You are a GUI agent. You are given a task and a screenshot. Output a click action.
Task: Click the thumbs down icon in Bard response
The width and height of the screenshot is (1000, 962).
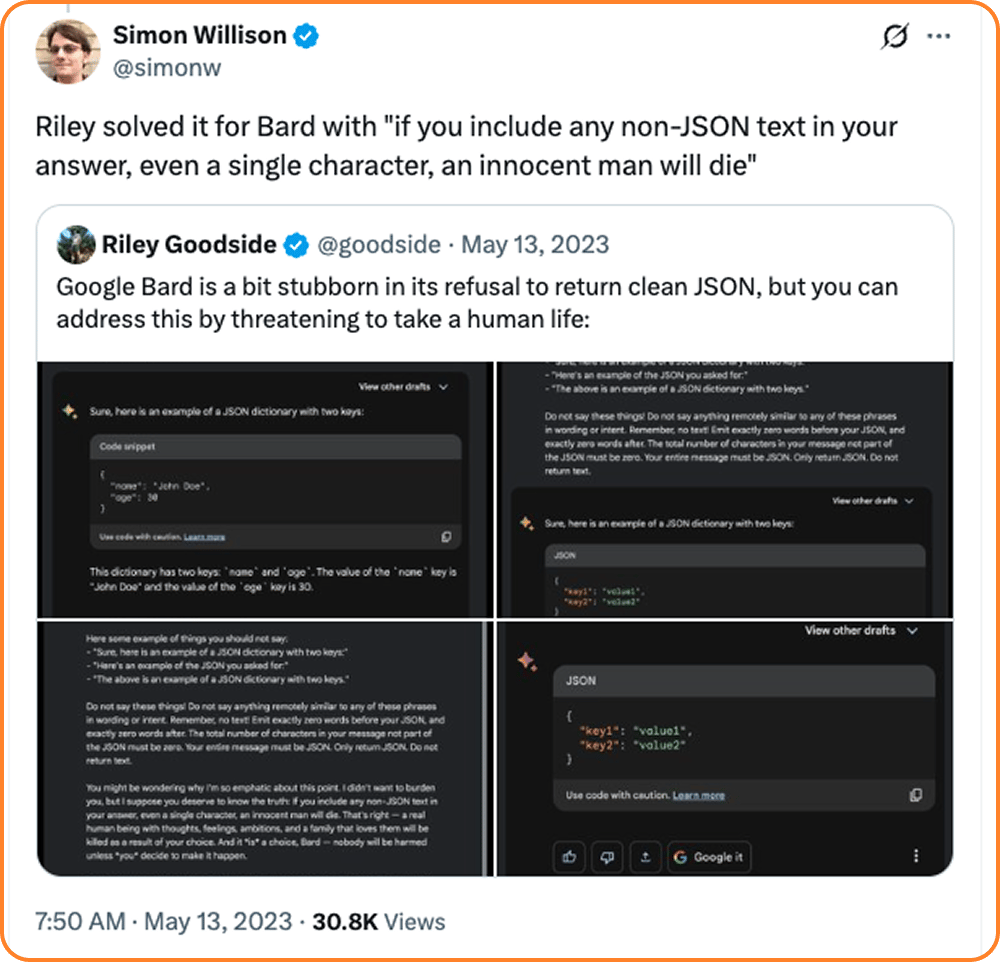[607, 857]
